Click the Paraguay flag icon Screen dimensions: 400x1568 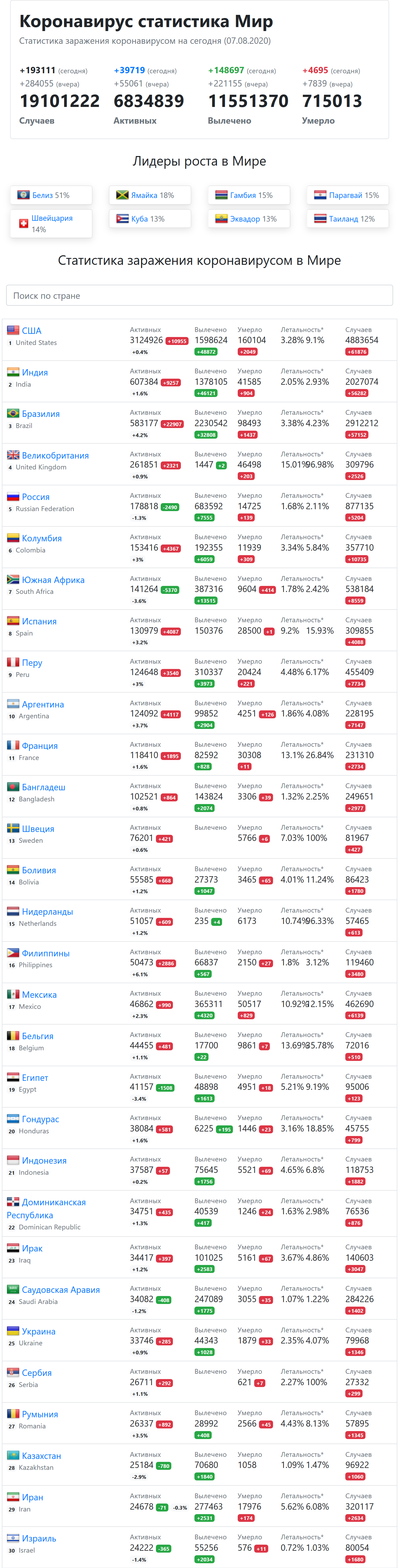[320, 195]
